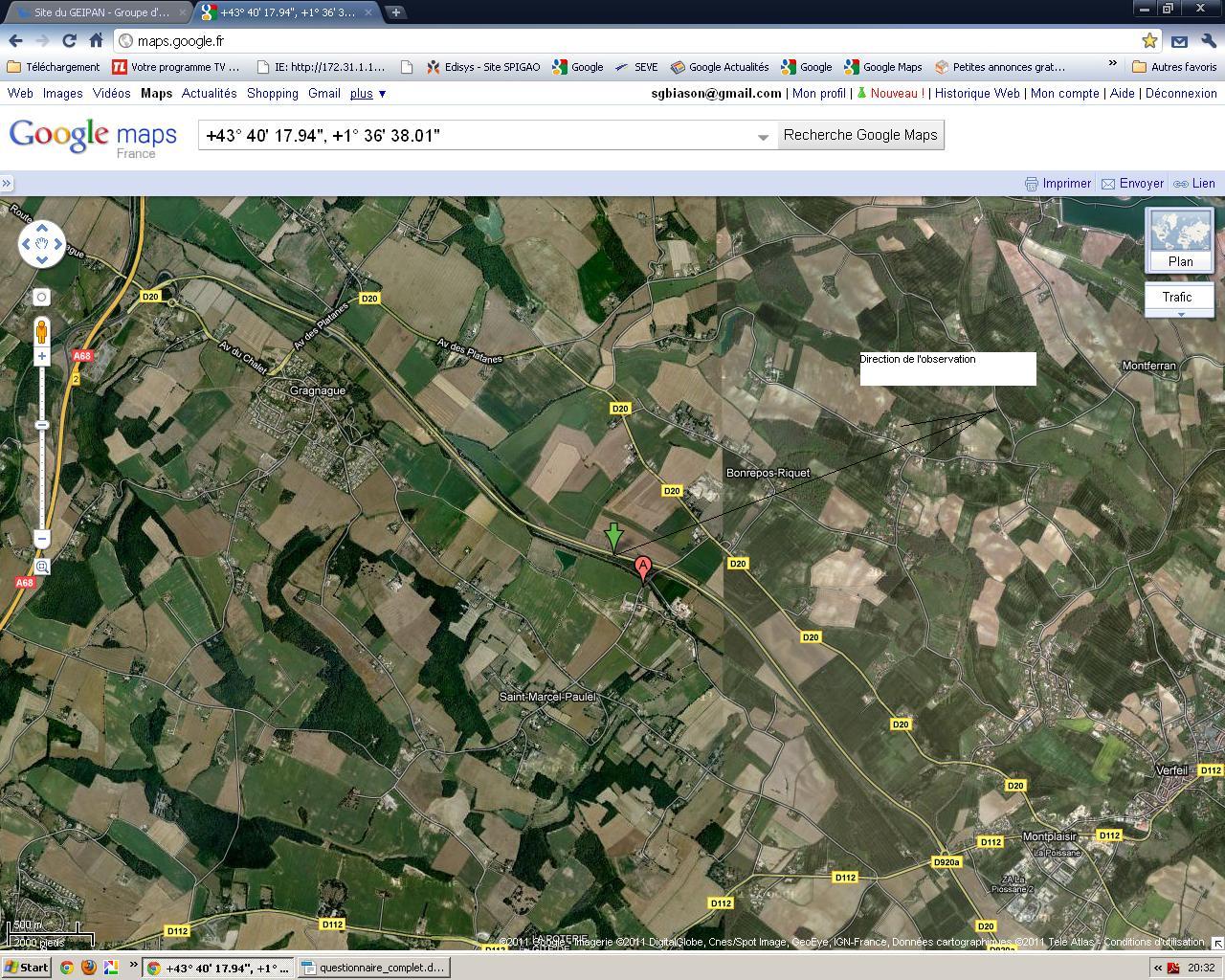Click the zoom out minus button
The width and height of the screenshot is (1225, 980).
coord(41,539)
